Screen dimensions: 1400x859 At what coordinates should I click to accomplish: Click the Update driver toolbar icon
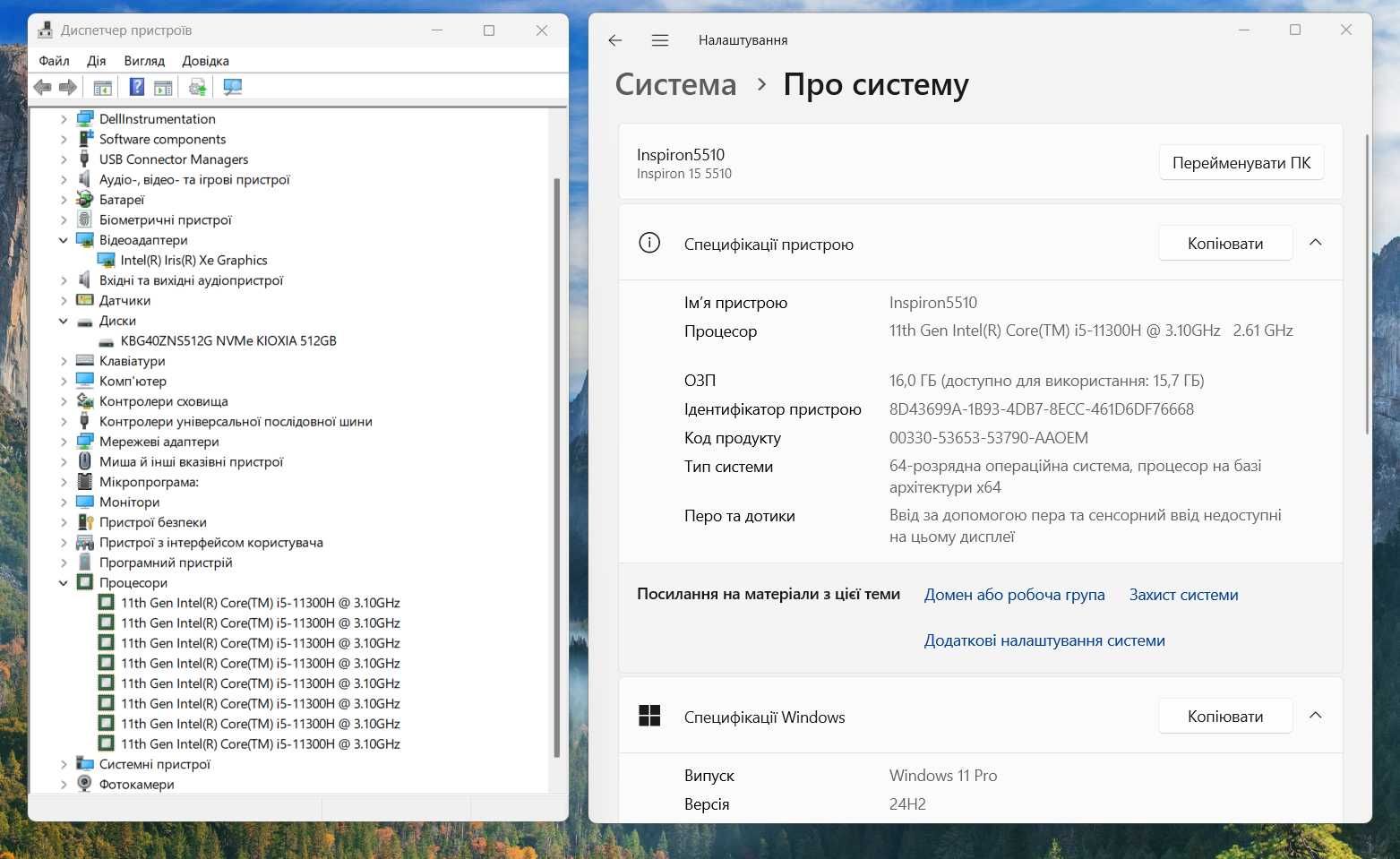tap(197, 87)
